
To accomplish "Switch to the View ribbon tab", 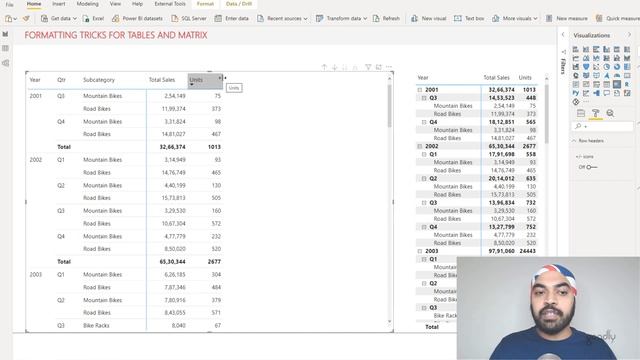I will coord(115,4).
